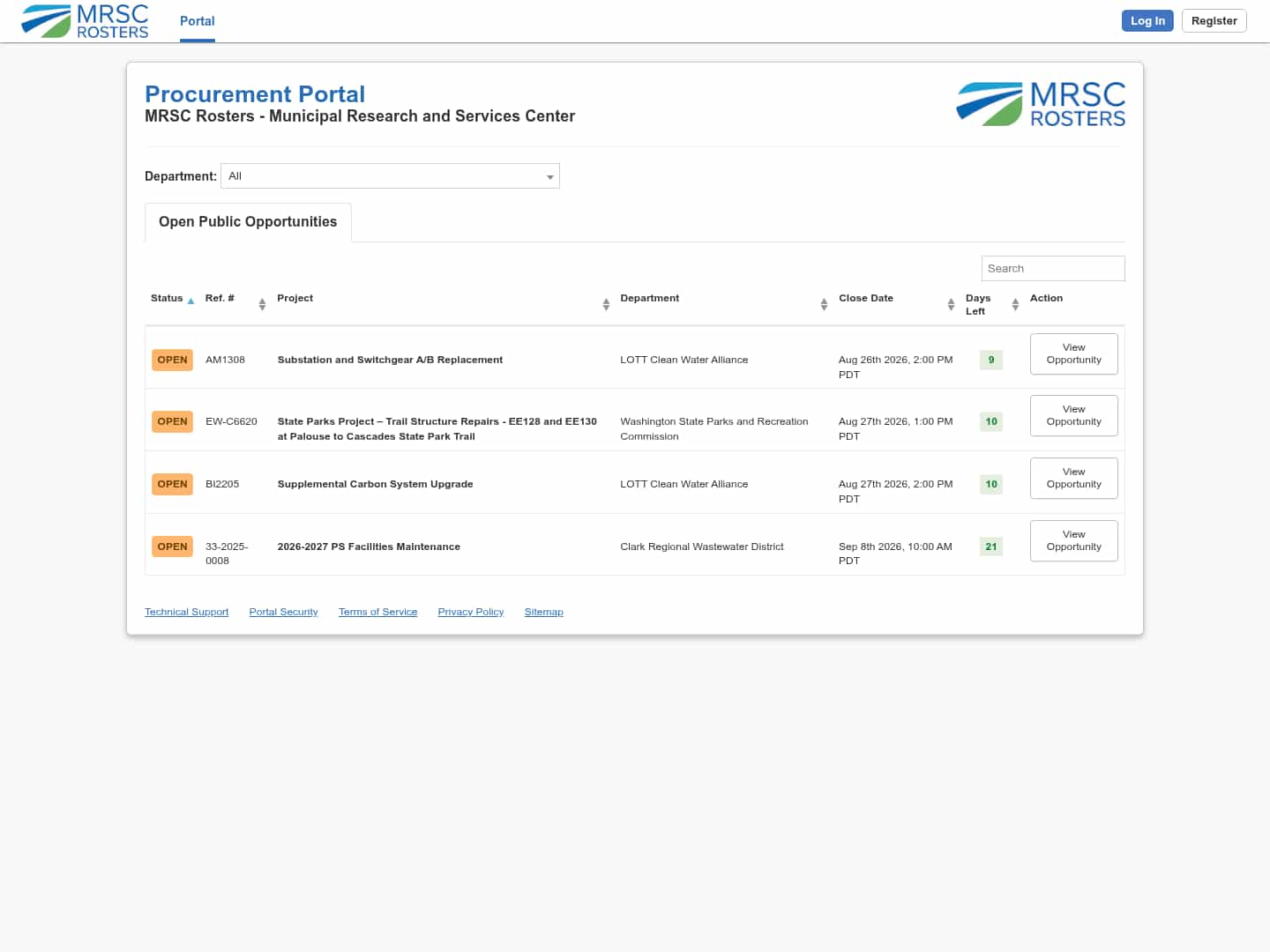The image size is (1270, 952).
Task: Click the OPEN status badge for AM1308
Action: [x=172, y=360]
